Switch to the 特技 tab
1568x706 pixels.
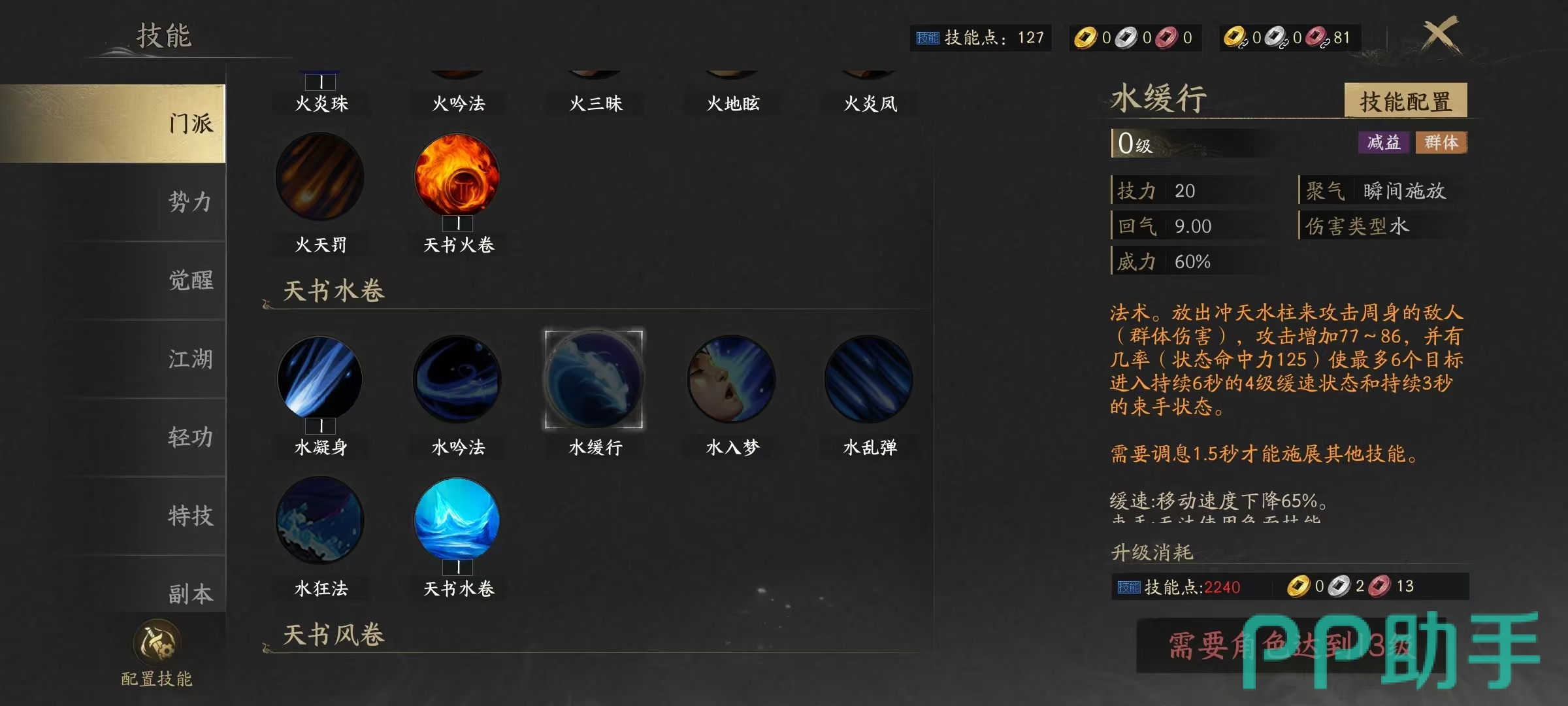[191, 515]
